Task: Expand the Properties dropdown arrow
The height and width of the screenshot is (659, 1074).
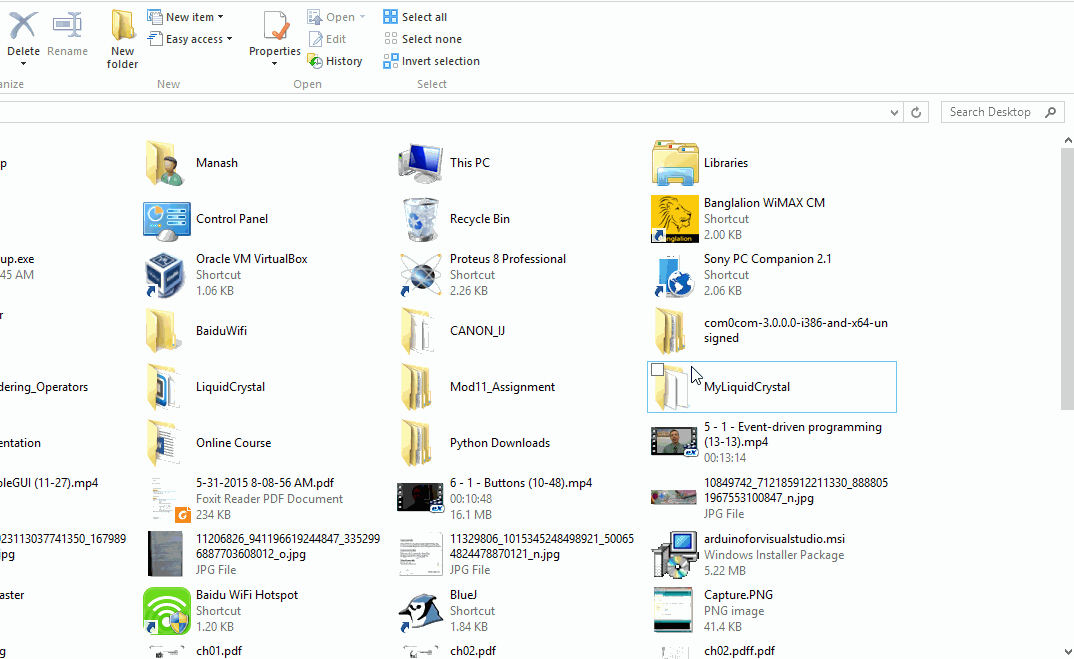Action: (275, 64)
